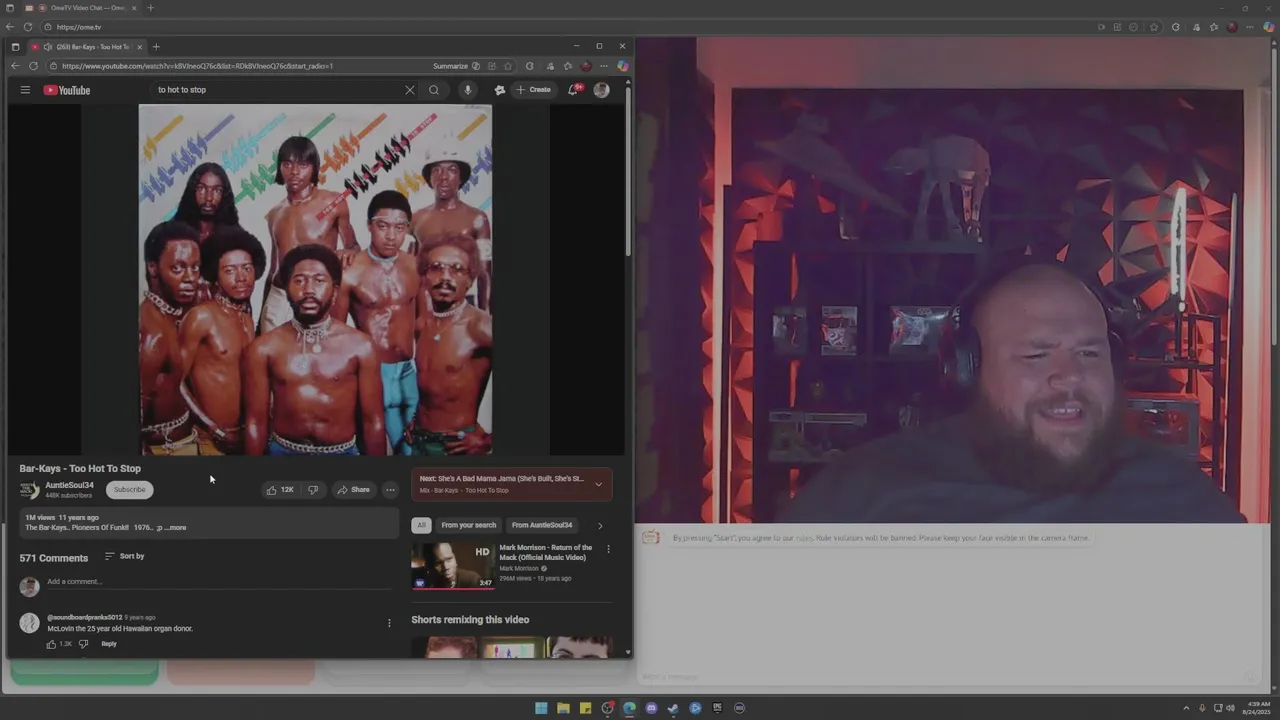This screenshot has width=1280, height=720.
Task: Subscribe to AuntieSoul34 channel
Action: click(x=129, y=490)
